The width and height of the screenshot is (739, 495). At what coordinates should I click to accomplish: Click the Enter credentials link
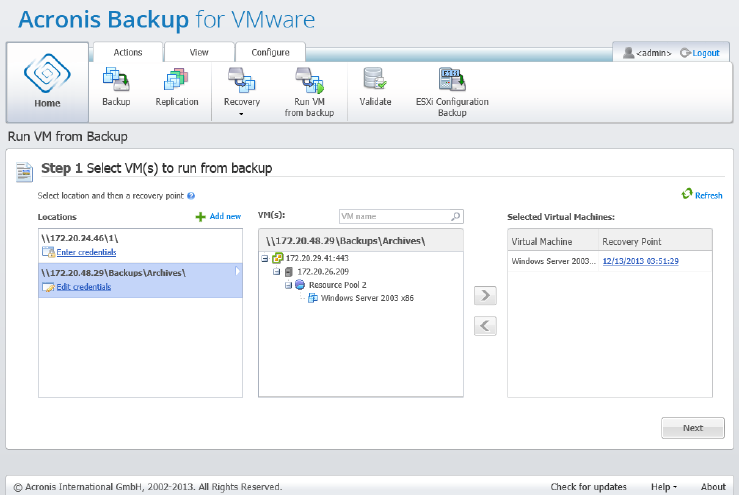pyautogui.click(x=86, y=252)
